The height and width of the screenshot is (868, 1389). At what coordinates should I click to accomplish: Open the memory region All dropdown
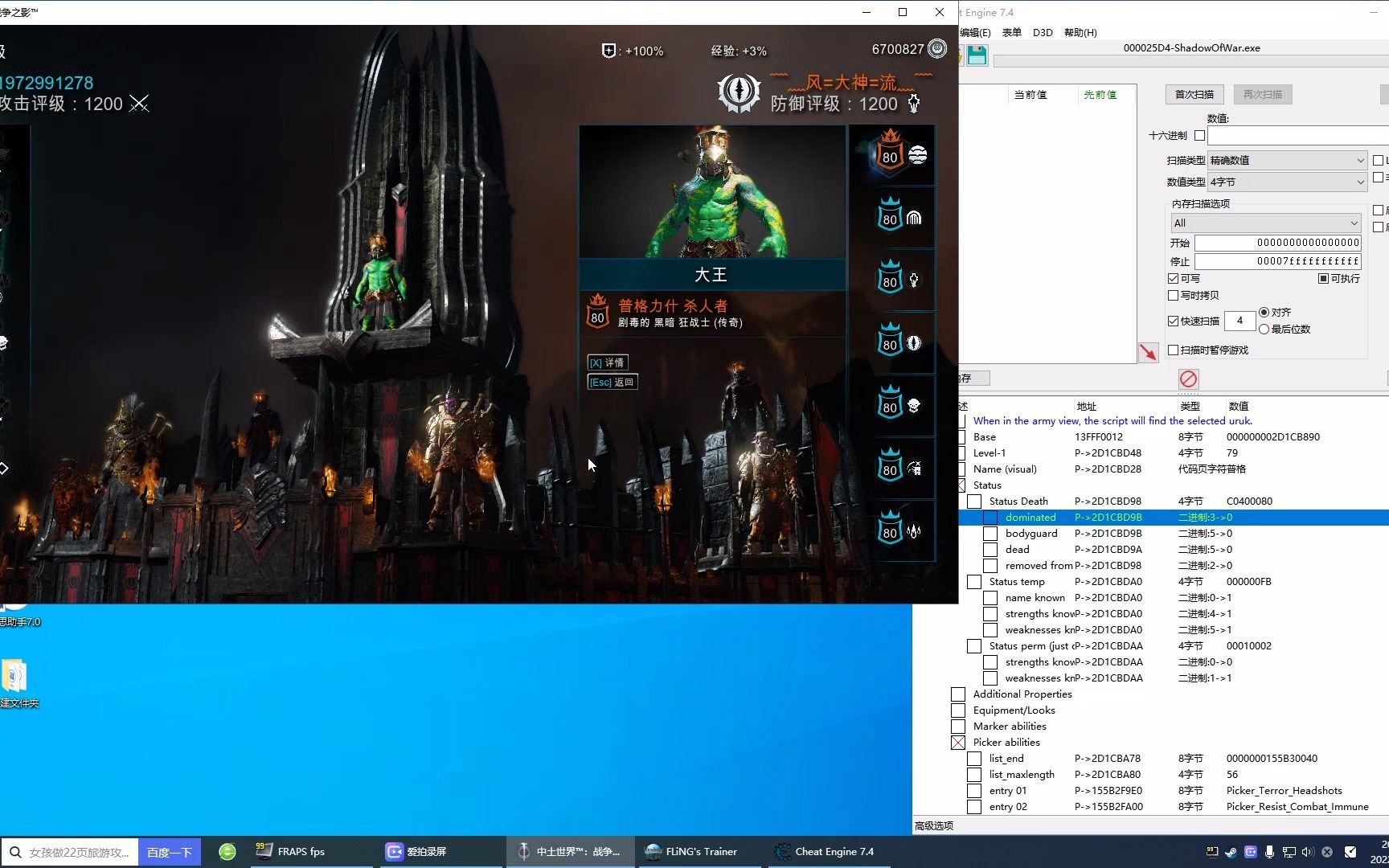tap(1266, 223)
